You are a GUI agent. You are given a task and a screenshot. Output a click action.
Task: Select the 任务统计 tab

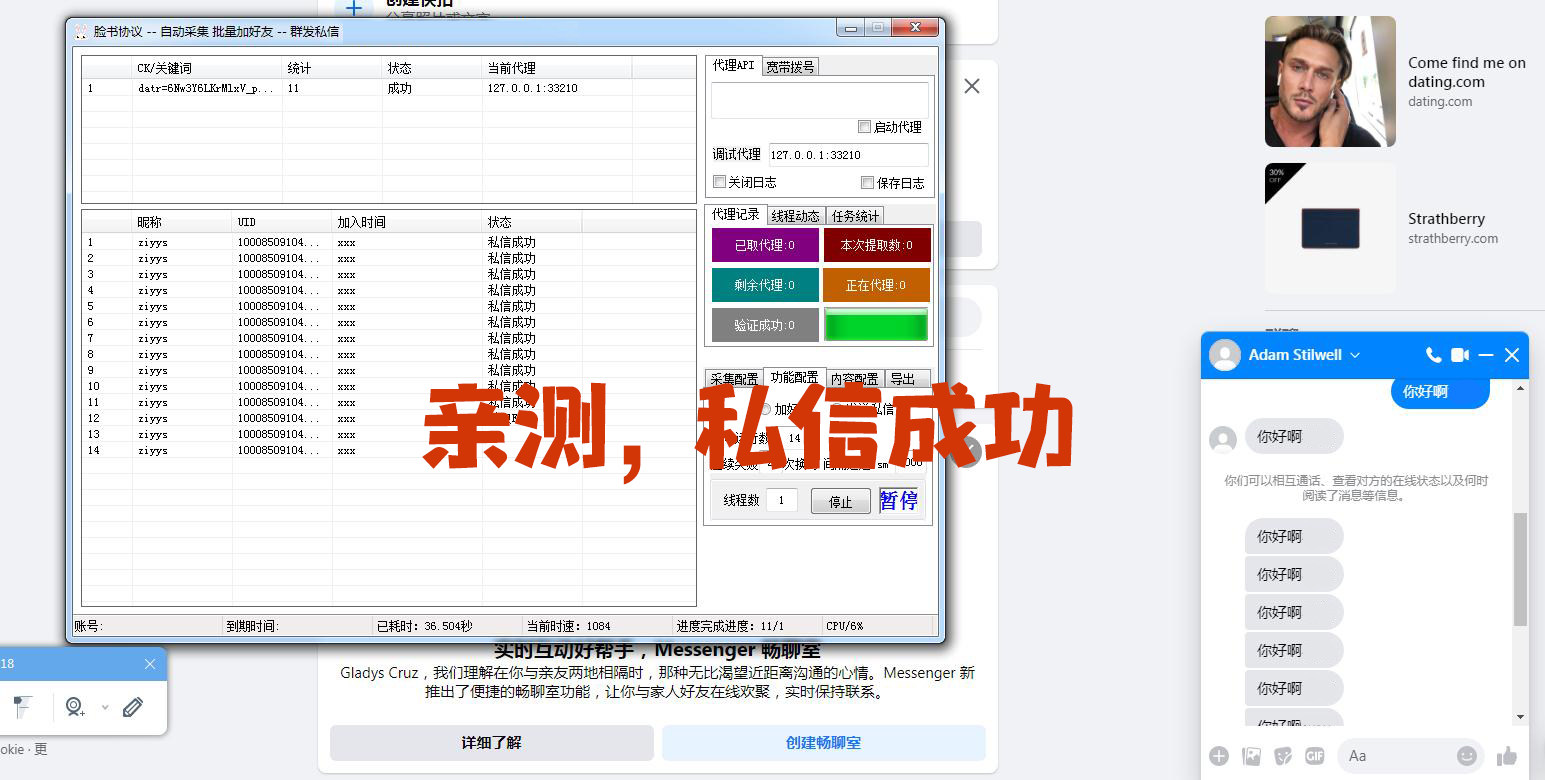point(855,216)
